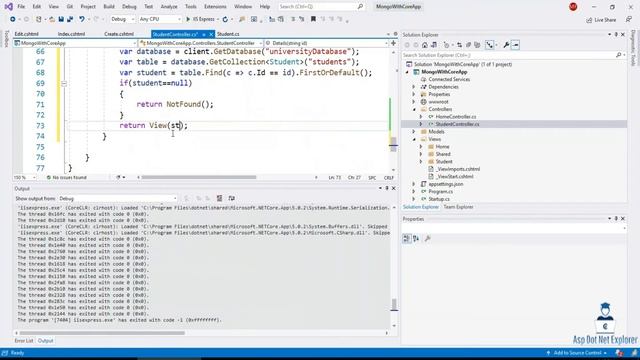
Task: Switch to Edit.cshtml tab
Action: (27, 34)
